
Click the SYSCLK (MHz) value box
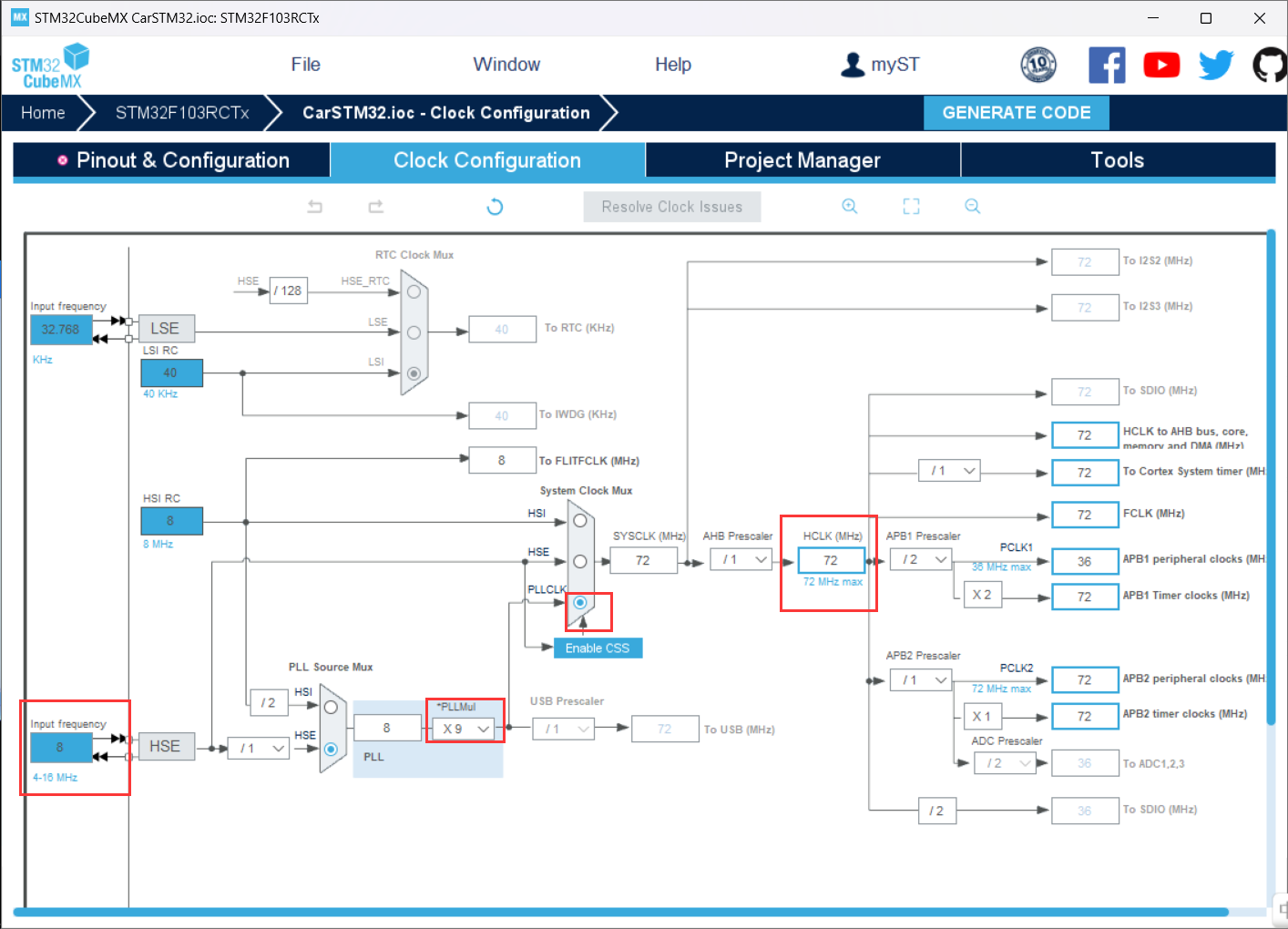[x=643, y=560]
